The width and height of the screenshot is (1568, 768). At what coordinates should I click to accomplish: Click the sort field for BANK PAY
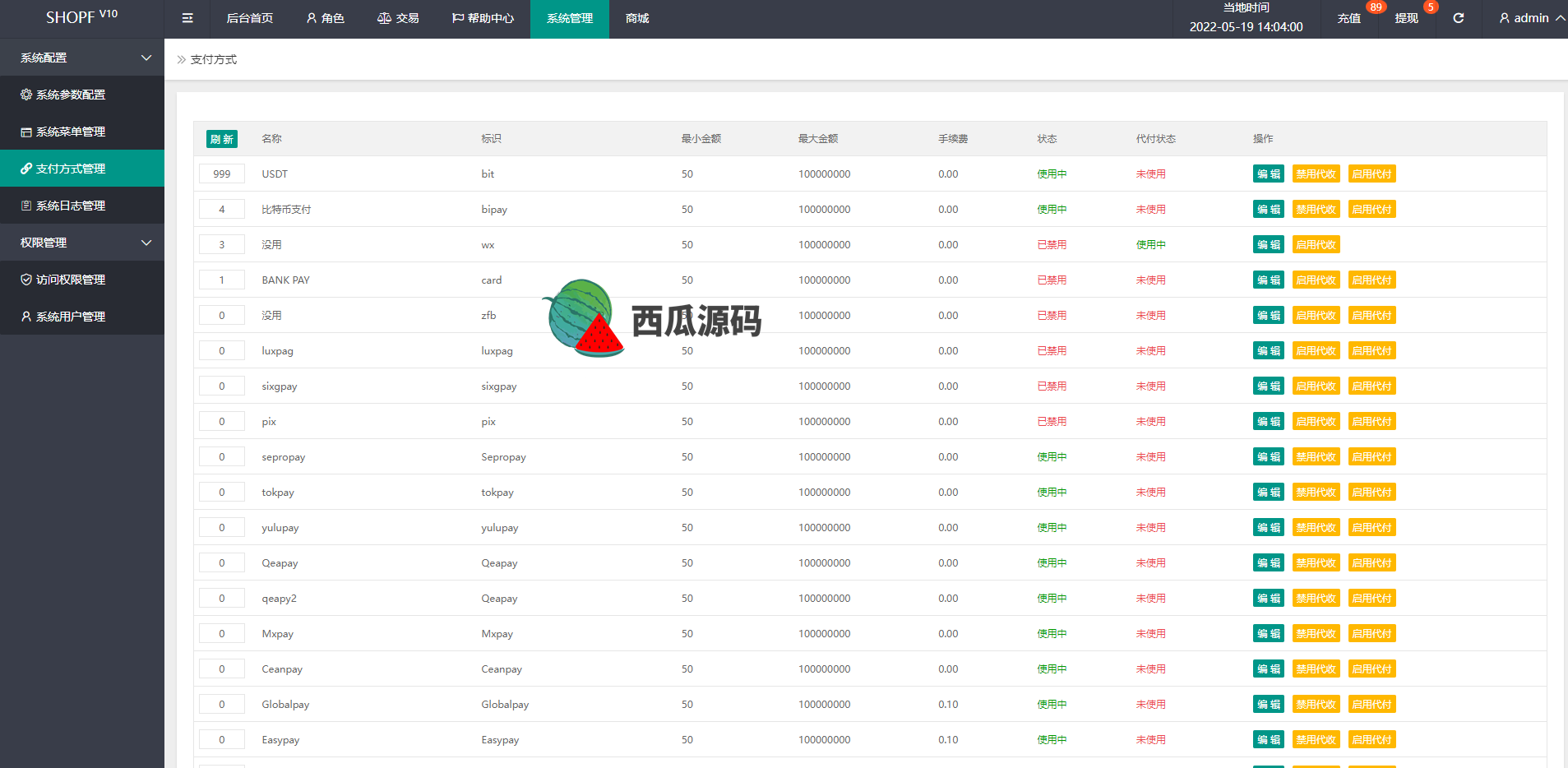tap(222, 280)
